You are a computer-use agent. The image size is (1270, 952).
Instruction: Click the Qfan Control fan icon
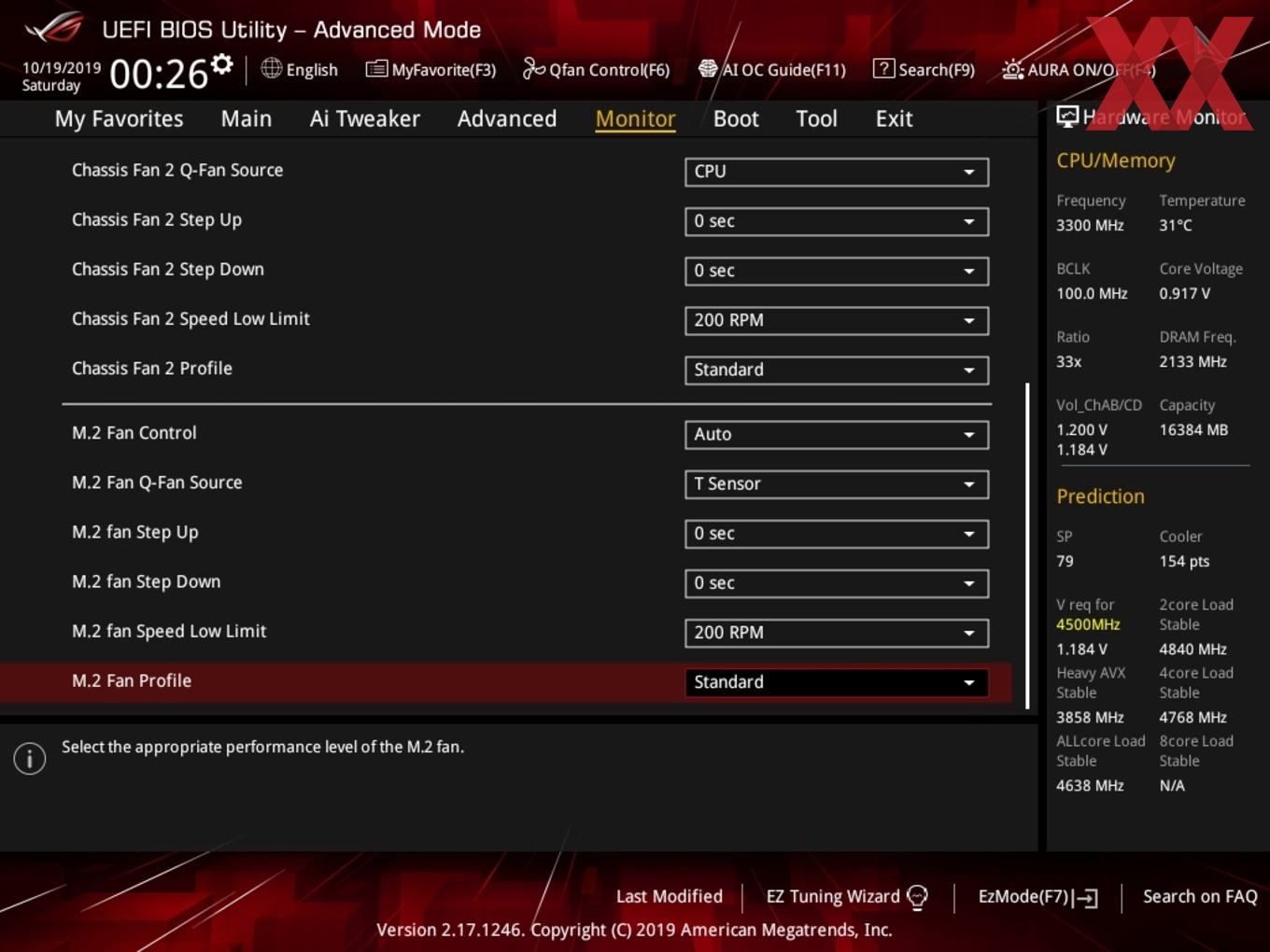click(x=533, y=68)
